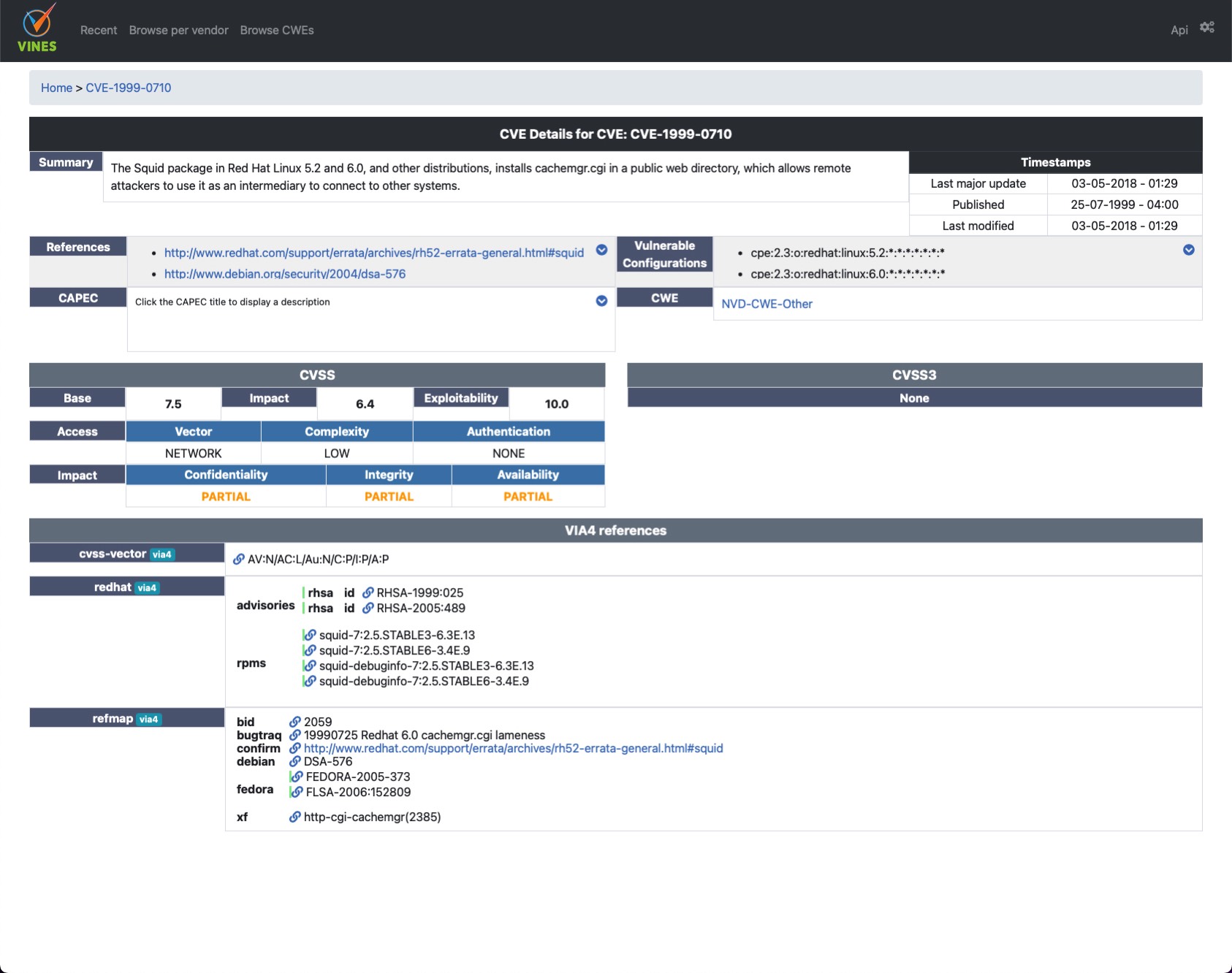Open redhat rh52-errata reference link
The height and width of the screenshot is (973, 1232).
374,253
